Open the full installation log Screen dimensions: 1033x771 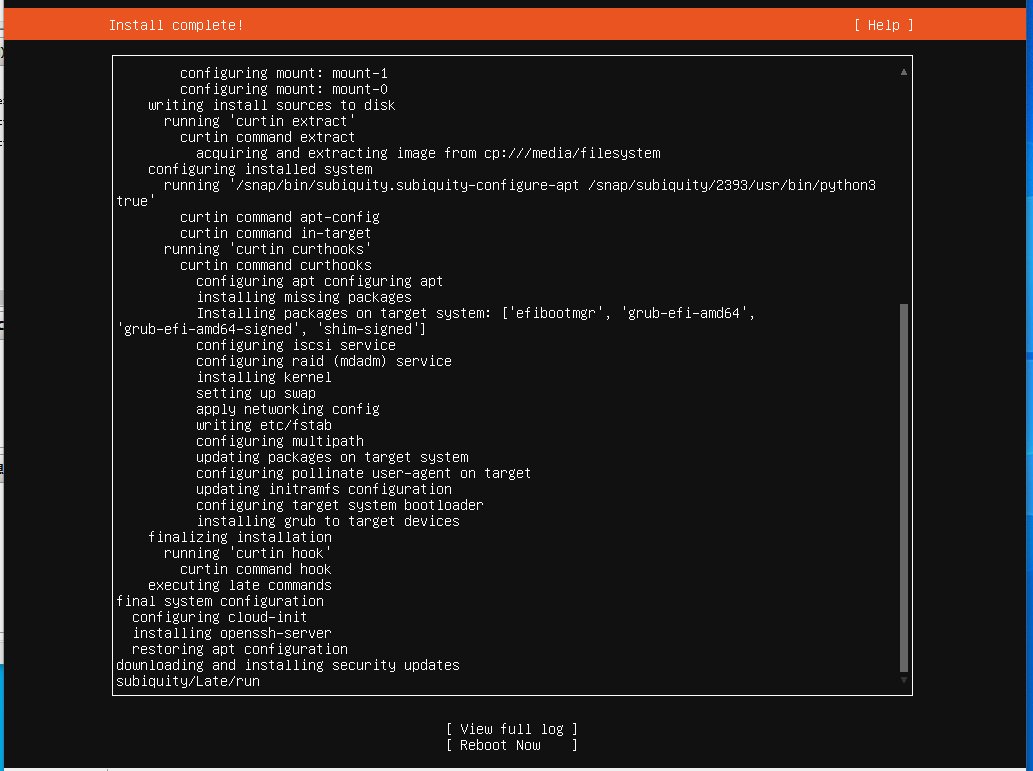point(512,729)
